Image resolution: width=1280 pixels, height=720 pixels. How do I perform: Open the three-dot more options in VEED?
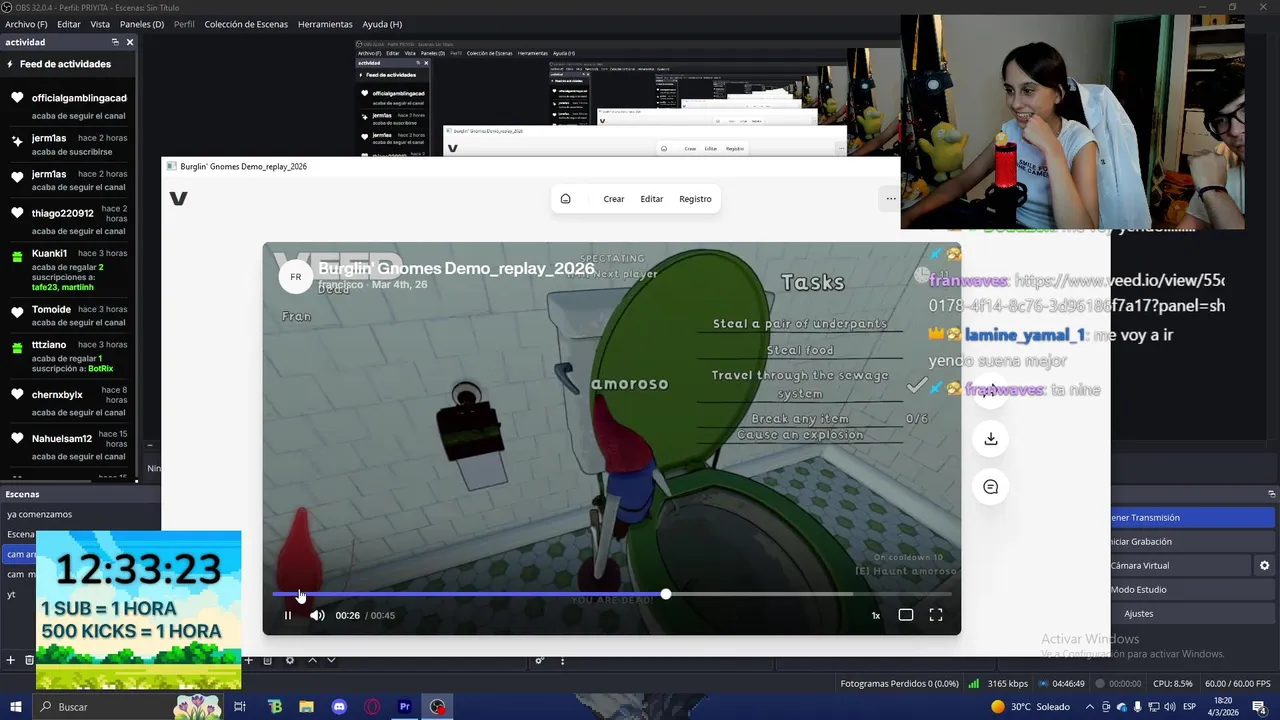(890, 199)
